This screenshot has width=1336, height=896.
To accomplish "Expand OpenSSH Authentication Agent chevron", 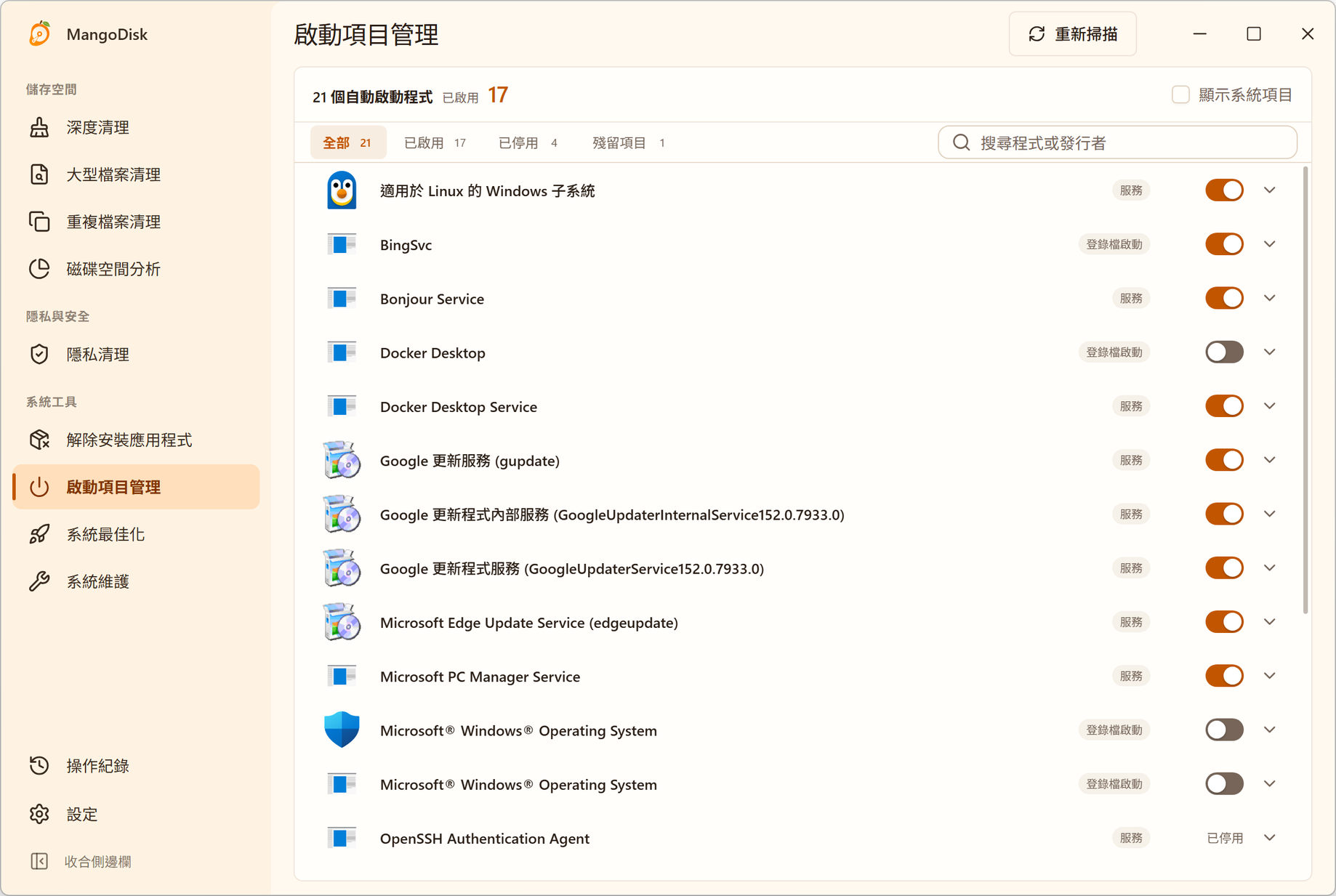I will pos(1270,838).
